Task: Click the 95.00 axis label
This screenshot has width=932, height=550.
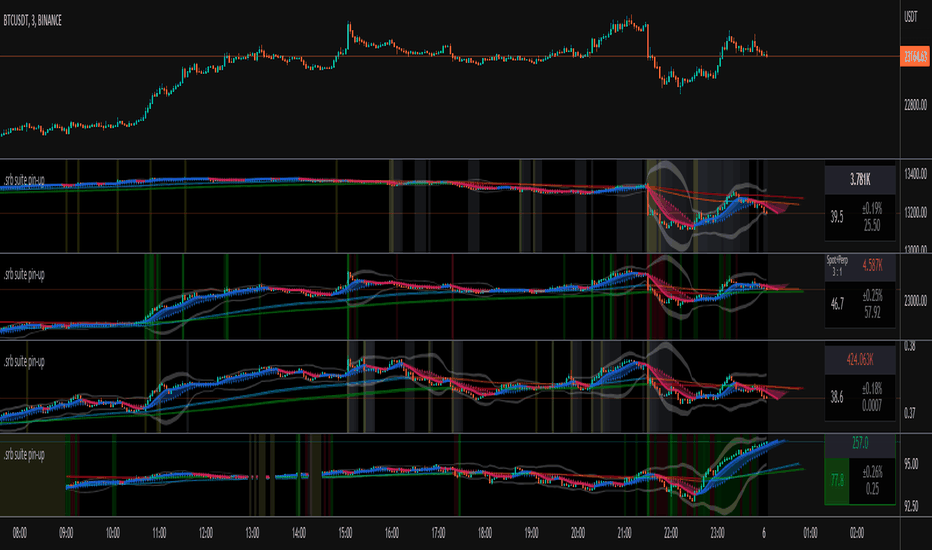Action: coord(911,464)
